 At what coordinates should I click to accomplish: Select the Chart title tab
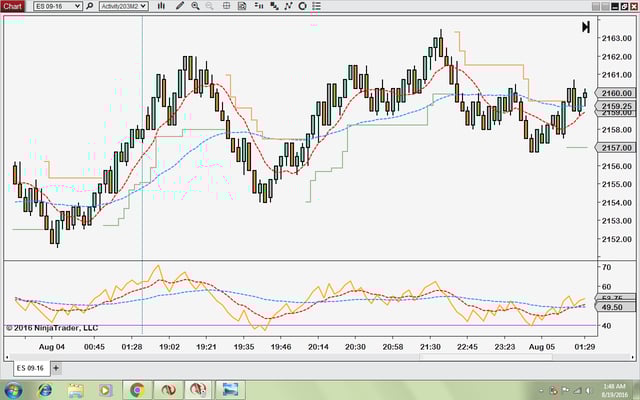pyautogui.click(x=12, y=6)
